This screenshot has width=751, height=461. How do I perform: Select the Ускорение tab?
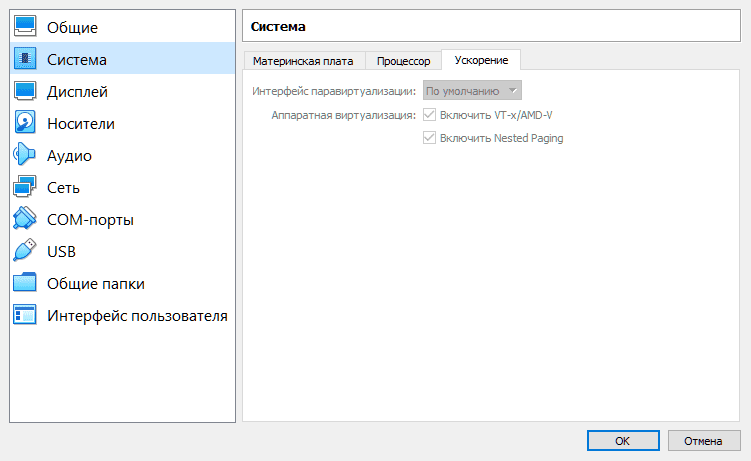(x=481, y=60)
